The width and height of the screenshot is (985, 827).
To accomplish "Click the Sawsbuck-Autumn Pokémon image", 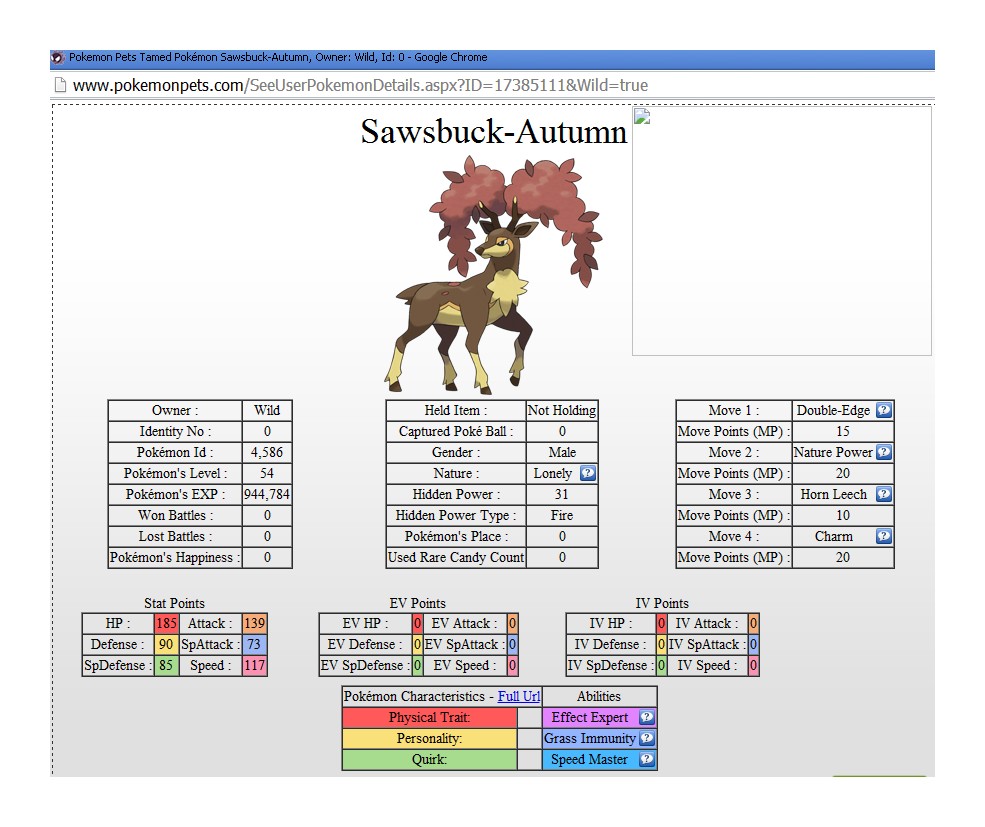I will click(x=478, y=275).
